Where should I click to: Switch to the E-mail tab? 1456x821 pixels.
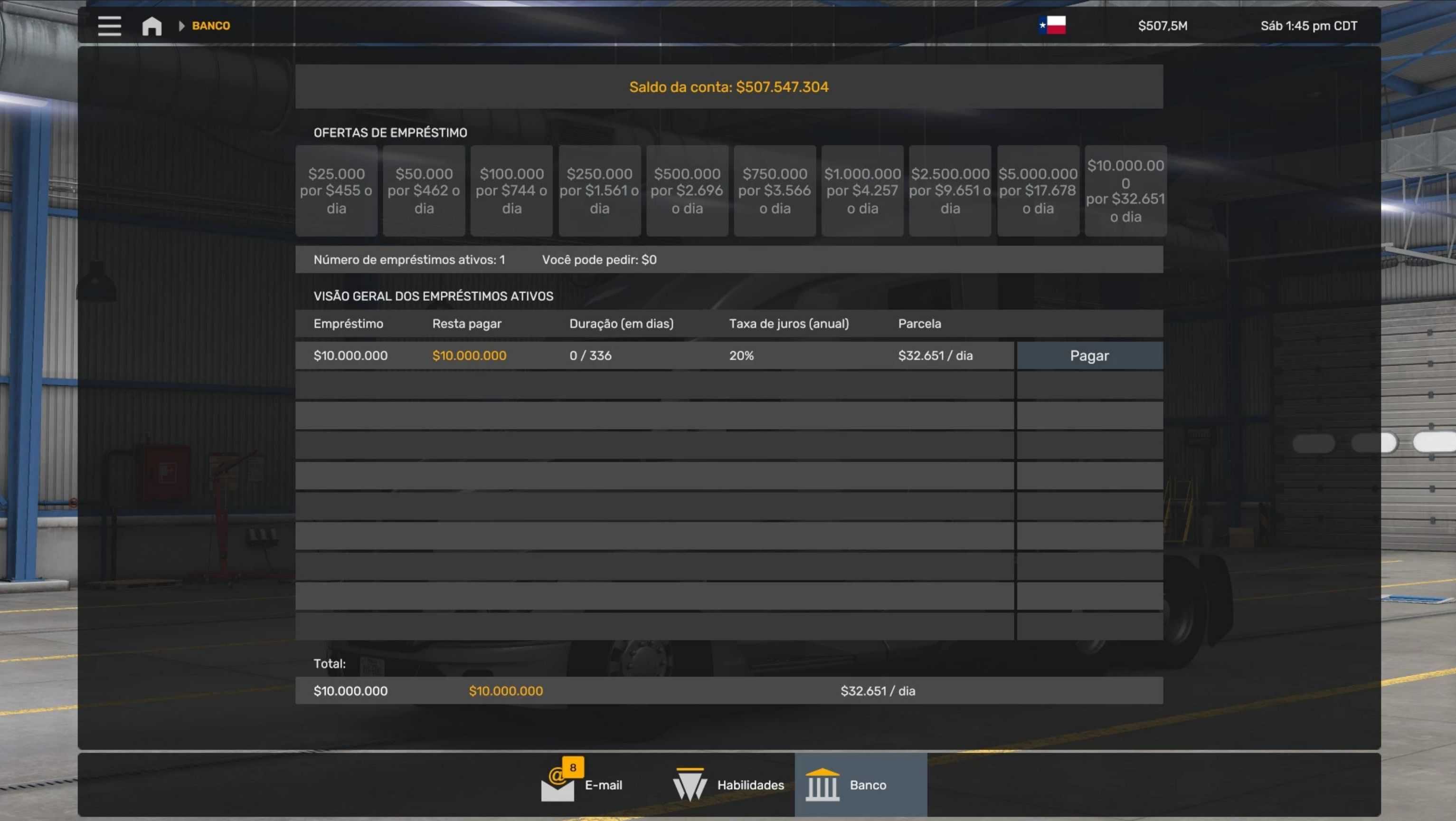(603, 785)
